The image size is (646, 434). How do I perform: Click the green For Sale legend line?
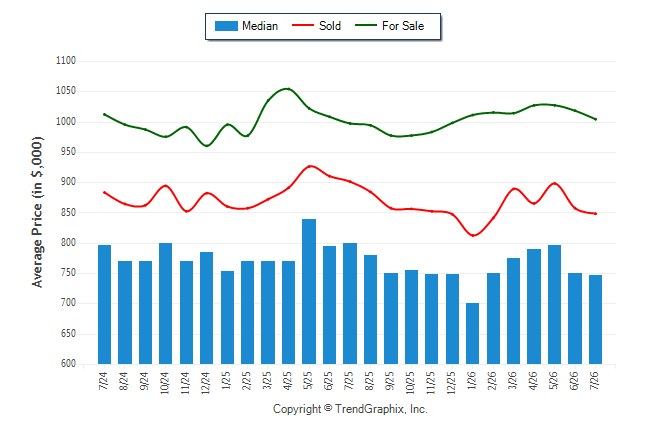point(366,26)
